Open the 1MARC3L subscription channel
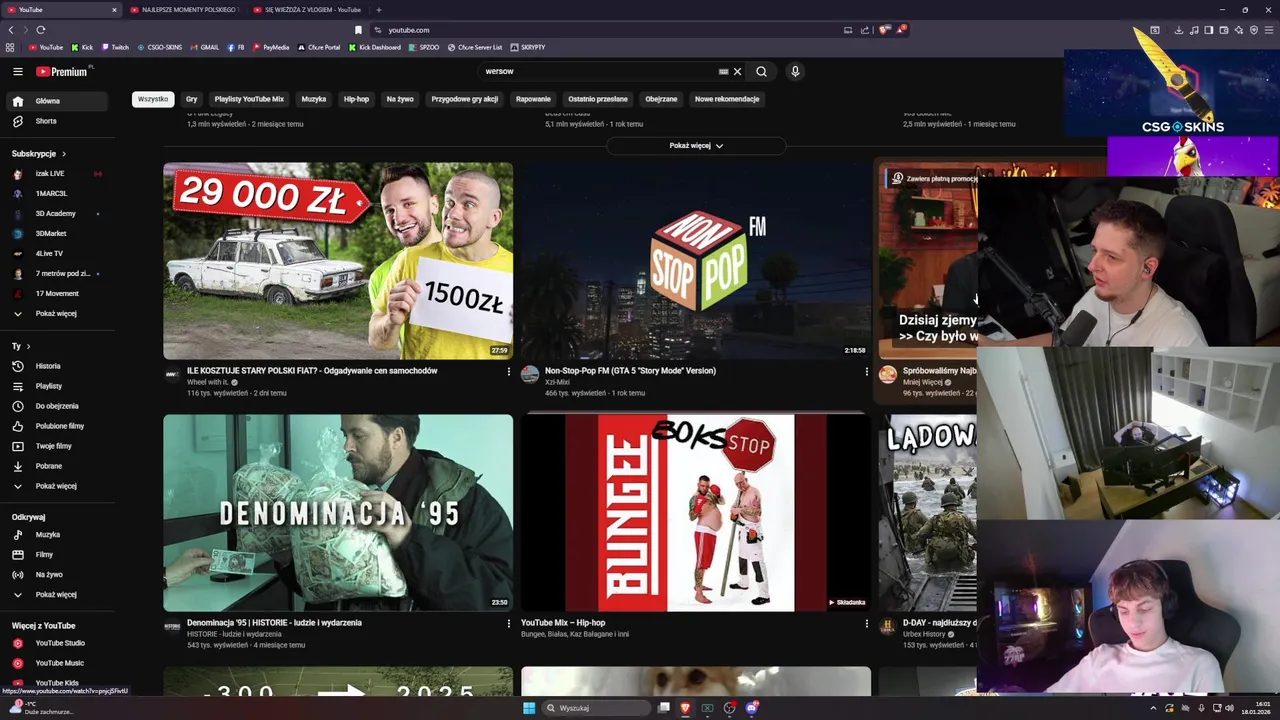1280x720 pixels. pos(58,193)
